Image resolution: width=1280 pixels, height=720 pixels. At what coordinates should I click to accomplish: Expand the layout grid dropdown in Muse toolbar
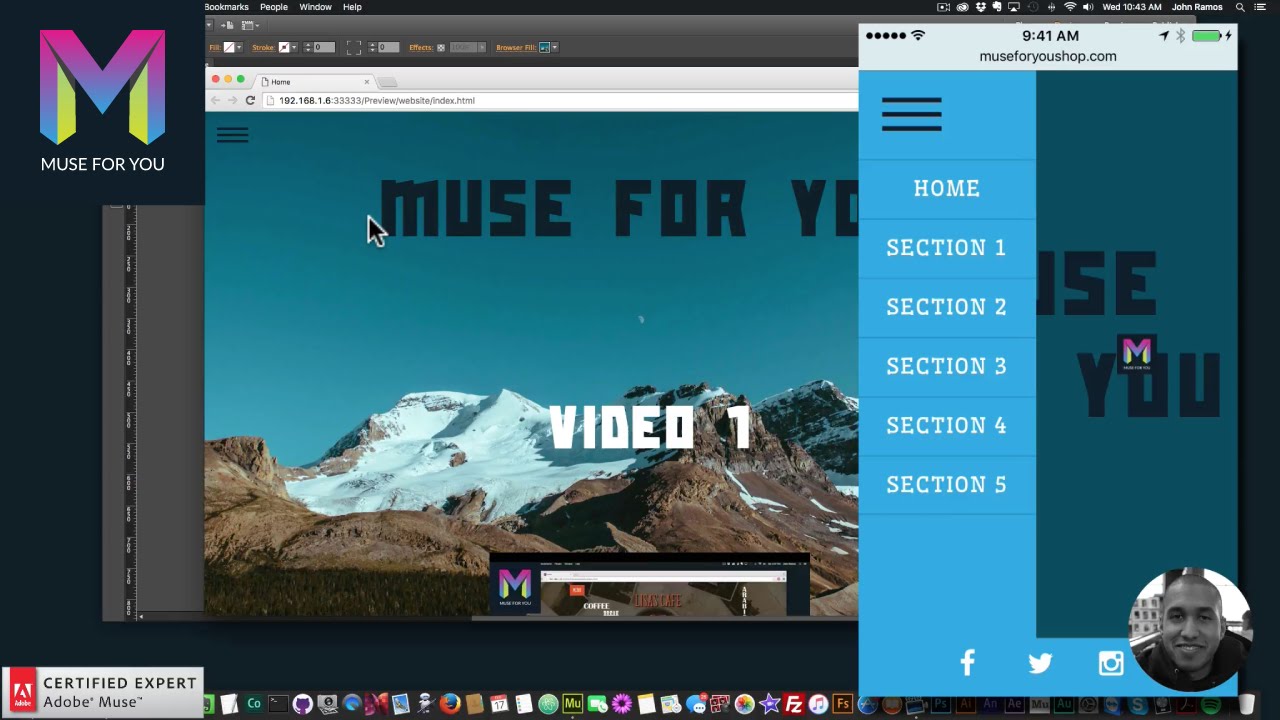click(x=258, y=25)
